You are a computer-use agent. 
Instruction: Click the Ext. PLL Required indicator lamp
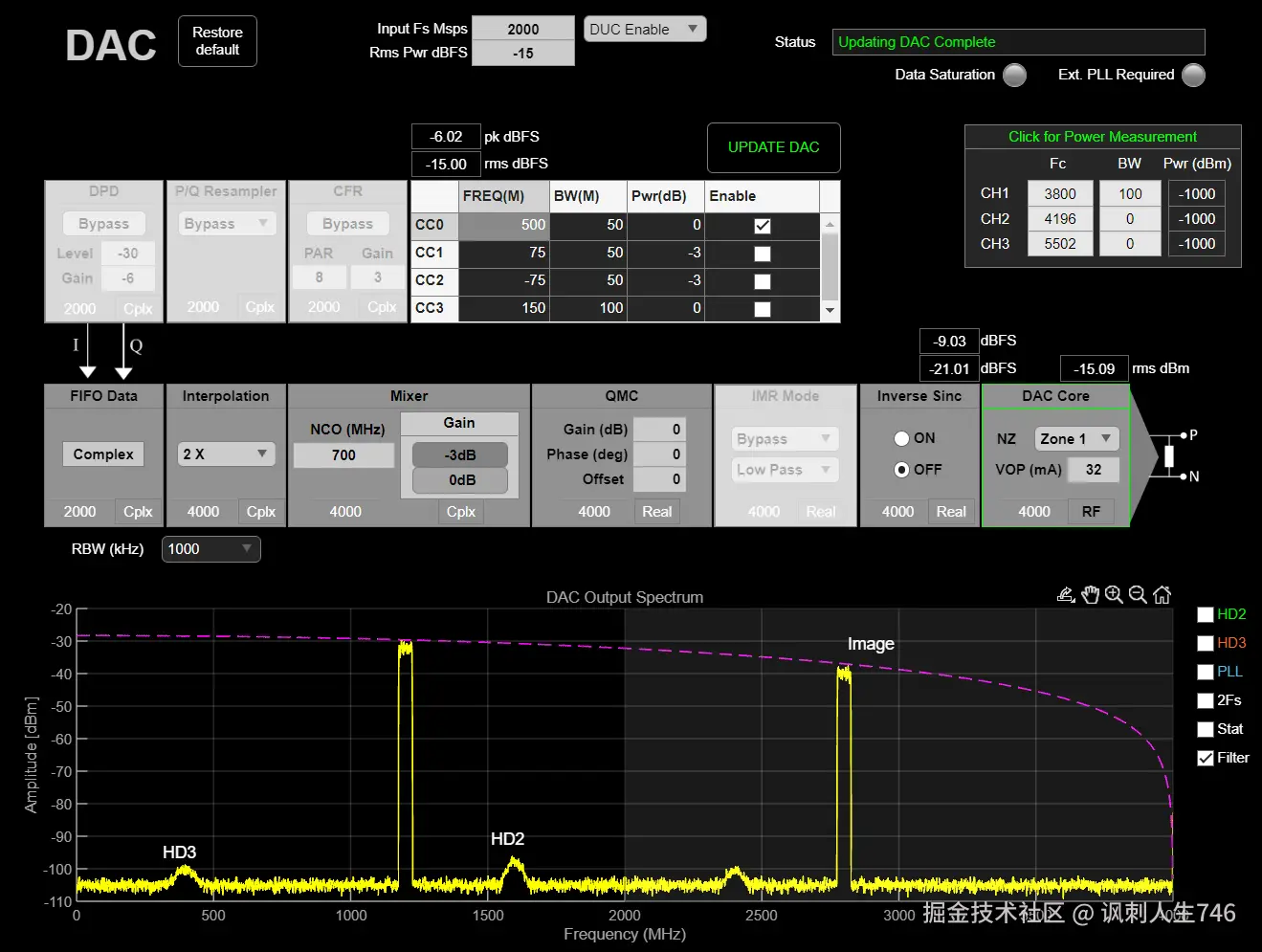point(1193,75)
